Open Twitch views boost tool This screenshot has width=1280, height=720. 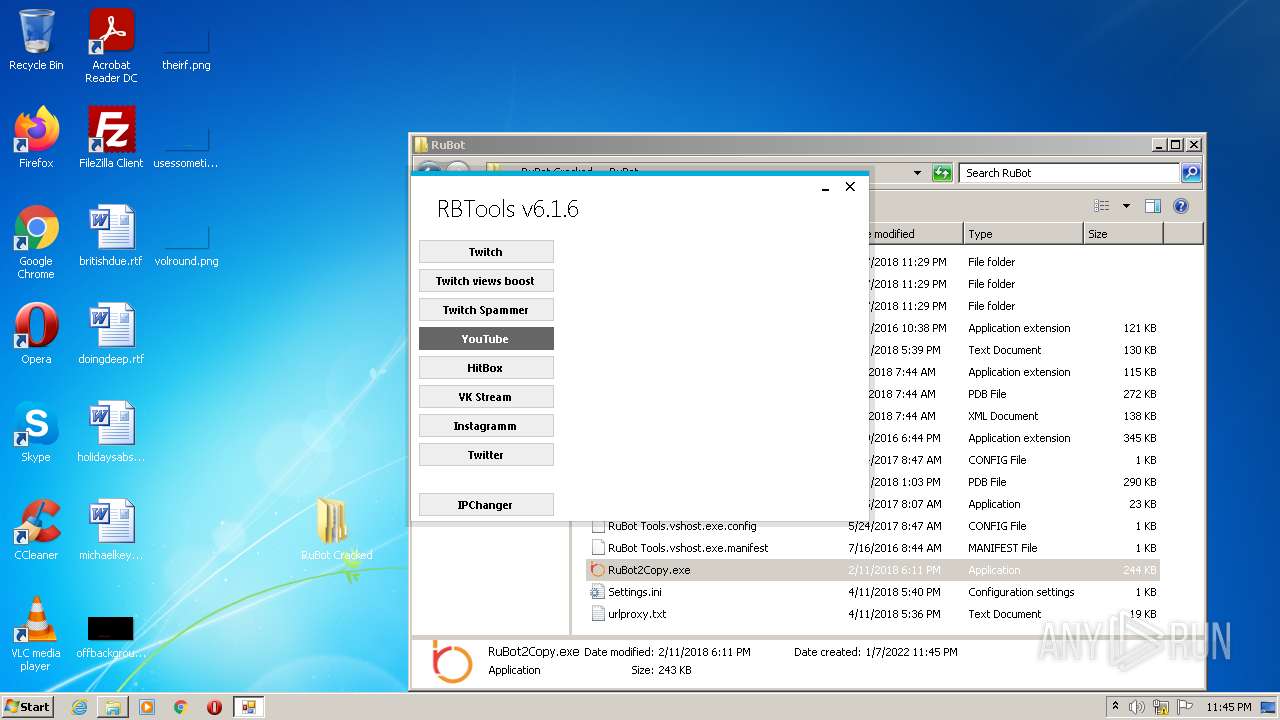[486, 281]
